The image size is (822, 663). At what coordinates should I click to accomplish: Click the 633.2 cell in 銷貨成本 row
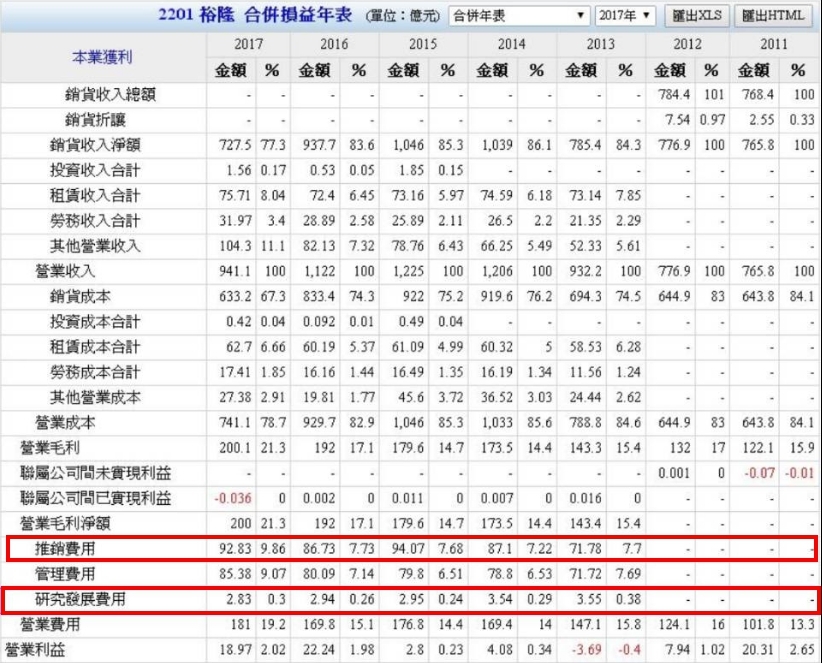[x=235, y=297]
